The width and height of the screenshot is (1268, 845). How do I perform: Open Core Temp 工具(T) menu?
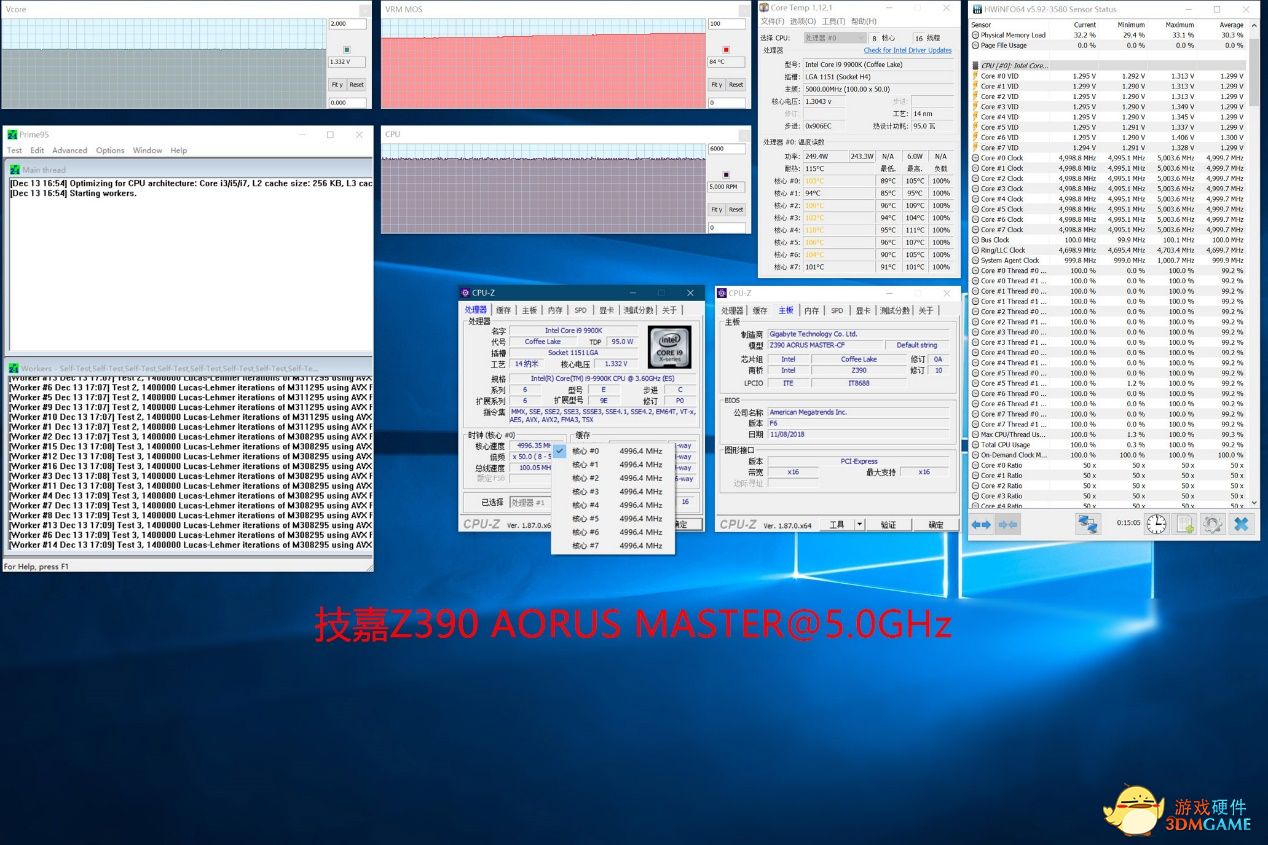834,21
